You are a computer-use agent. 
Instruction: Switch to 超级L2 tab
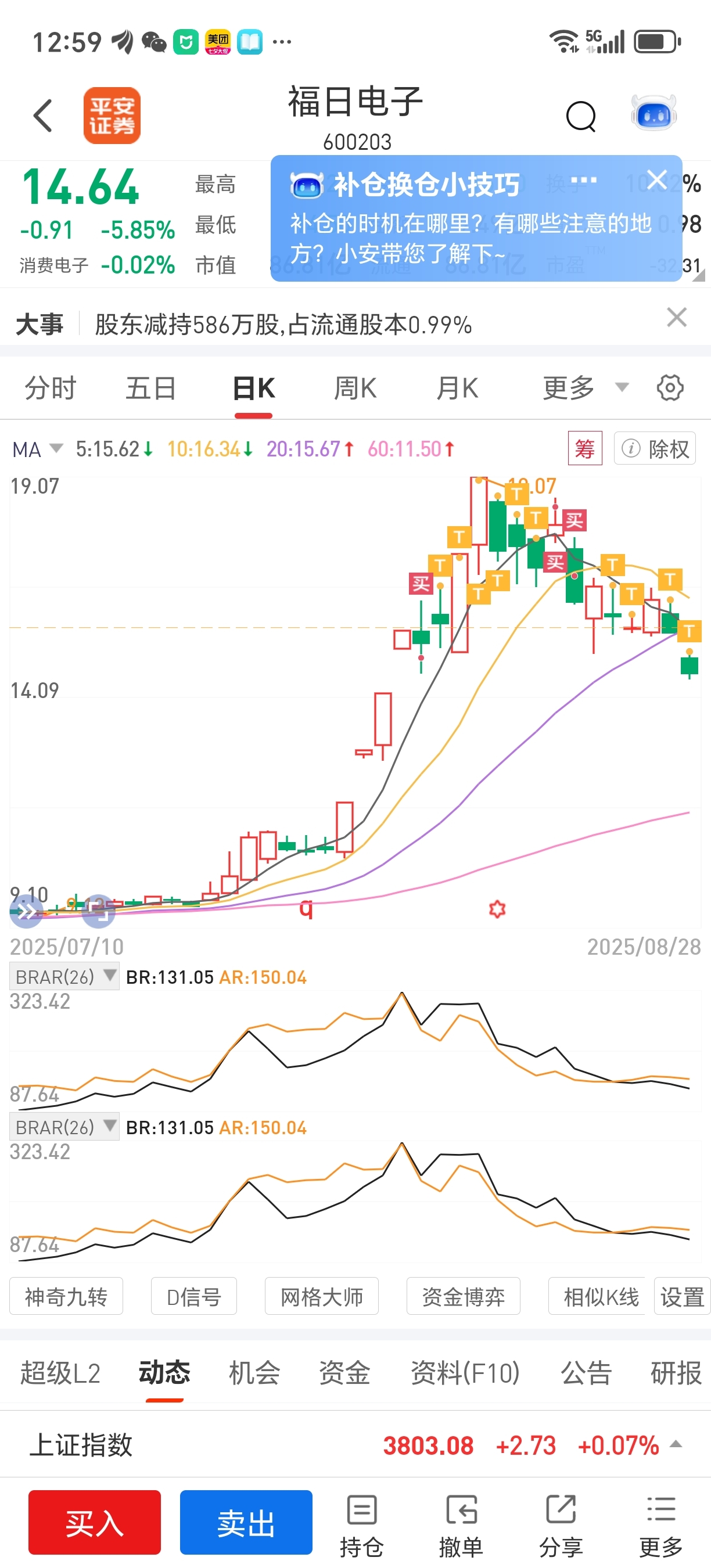[60, 1373]
